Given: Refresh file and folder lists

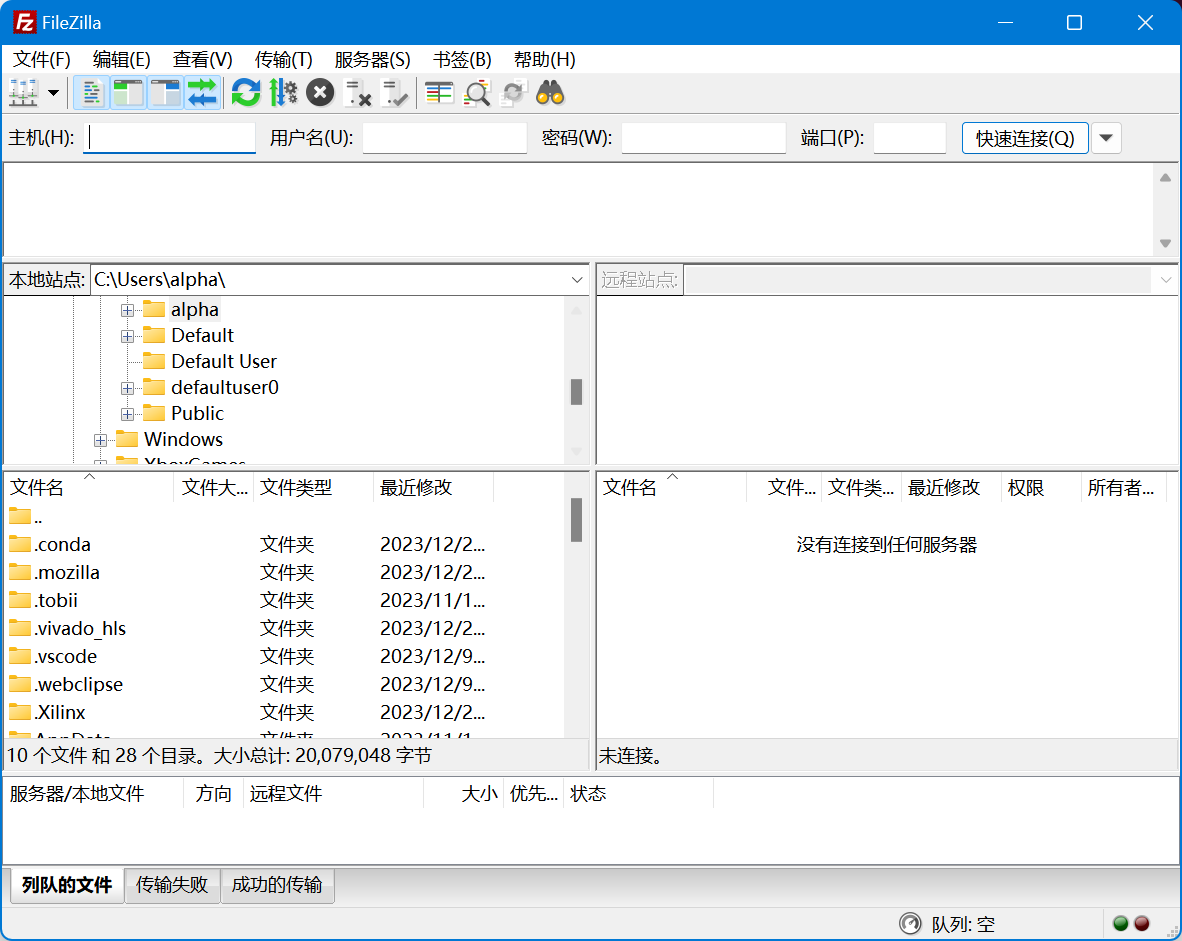Looking at the screenshot, I should tap(246, 93).
